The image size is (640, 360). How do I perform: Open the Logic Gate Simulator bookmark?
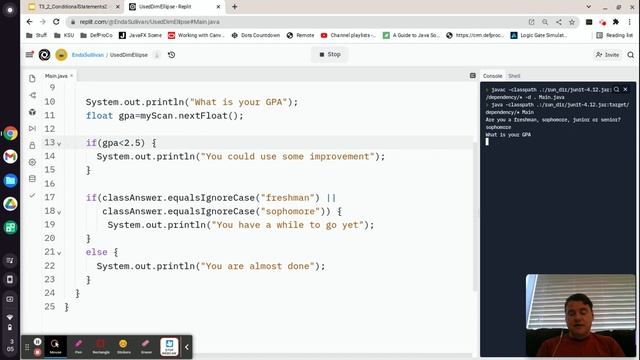[539, 36]
